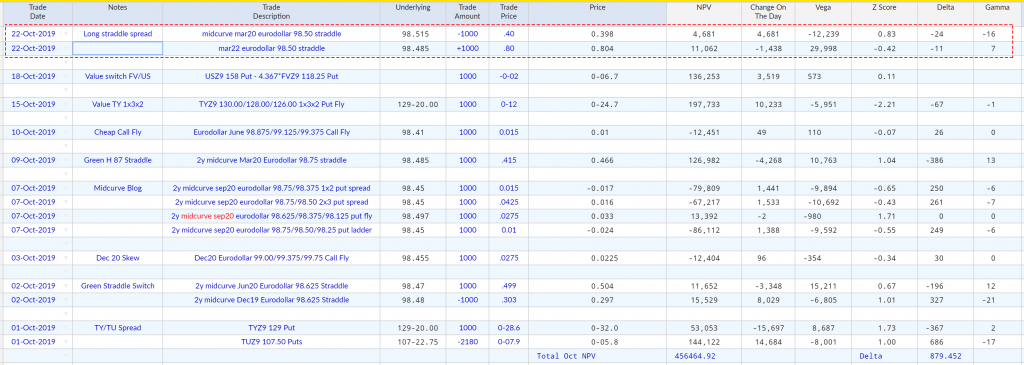Select trade amount -2180
This screenshot has height=365, width=1024.
point(467,341)
